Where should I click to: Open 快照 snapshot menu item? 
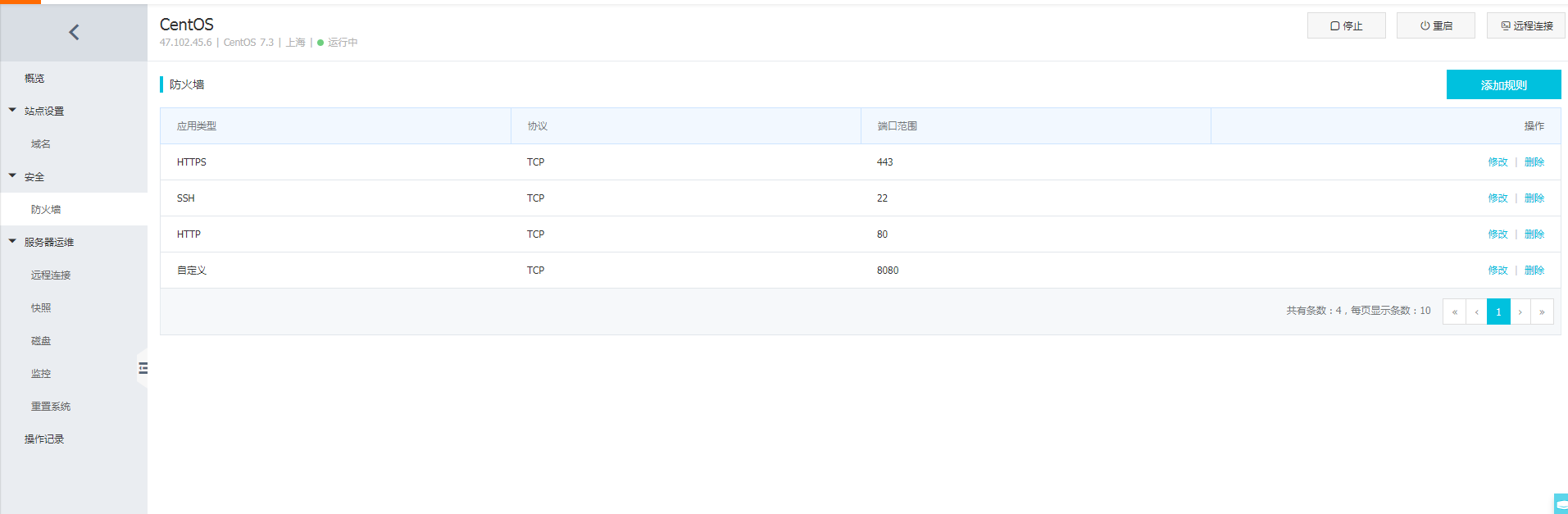41,307
